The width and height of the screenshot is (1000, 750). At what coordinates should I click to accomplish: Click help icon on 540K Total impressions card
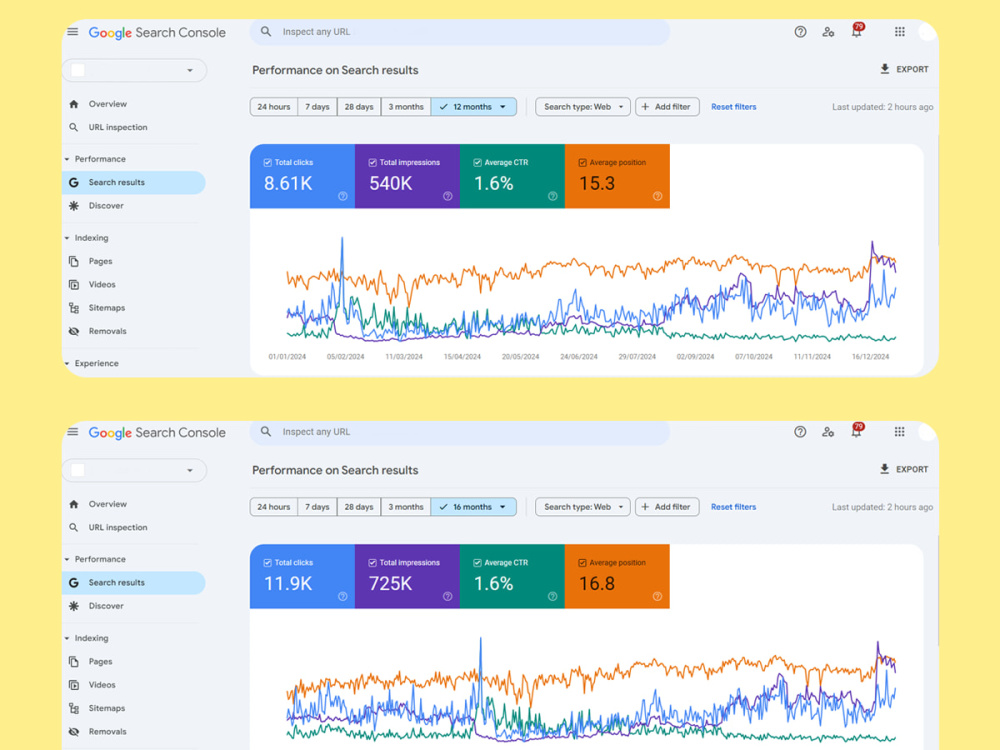pos(448,196)
